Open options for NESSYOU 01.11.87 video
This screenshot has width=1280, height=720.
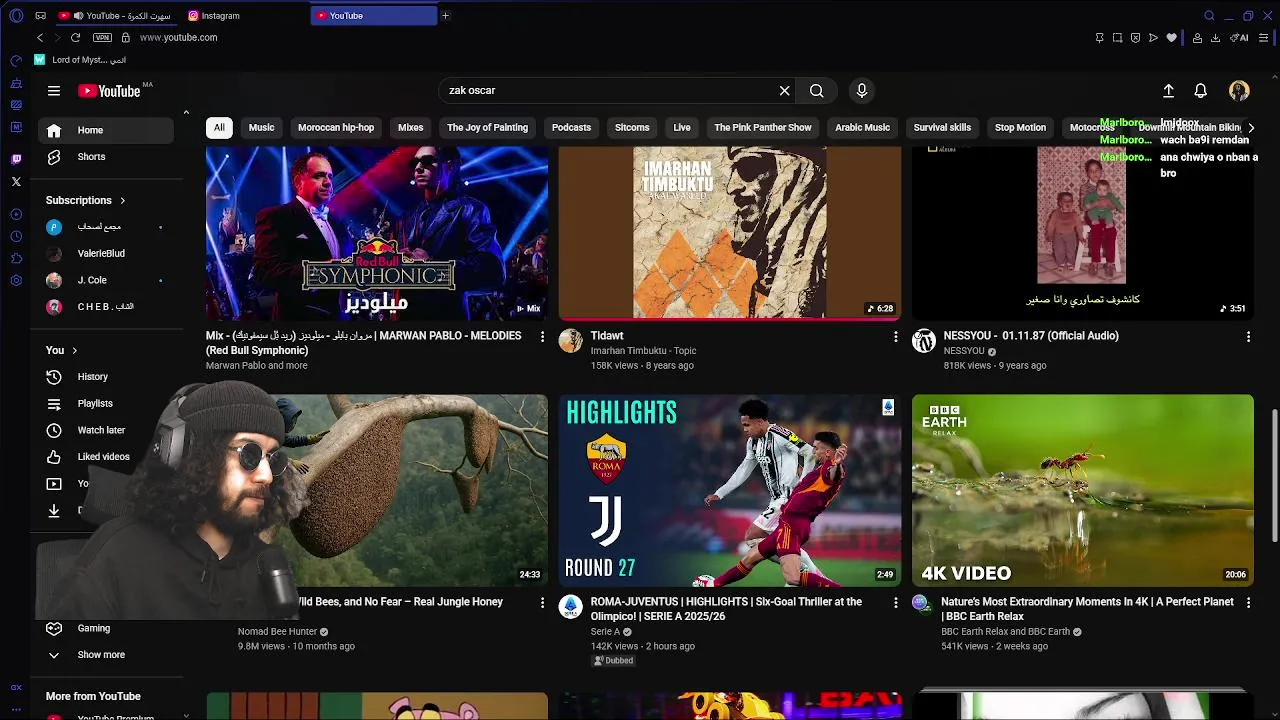(1248, 338)
